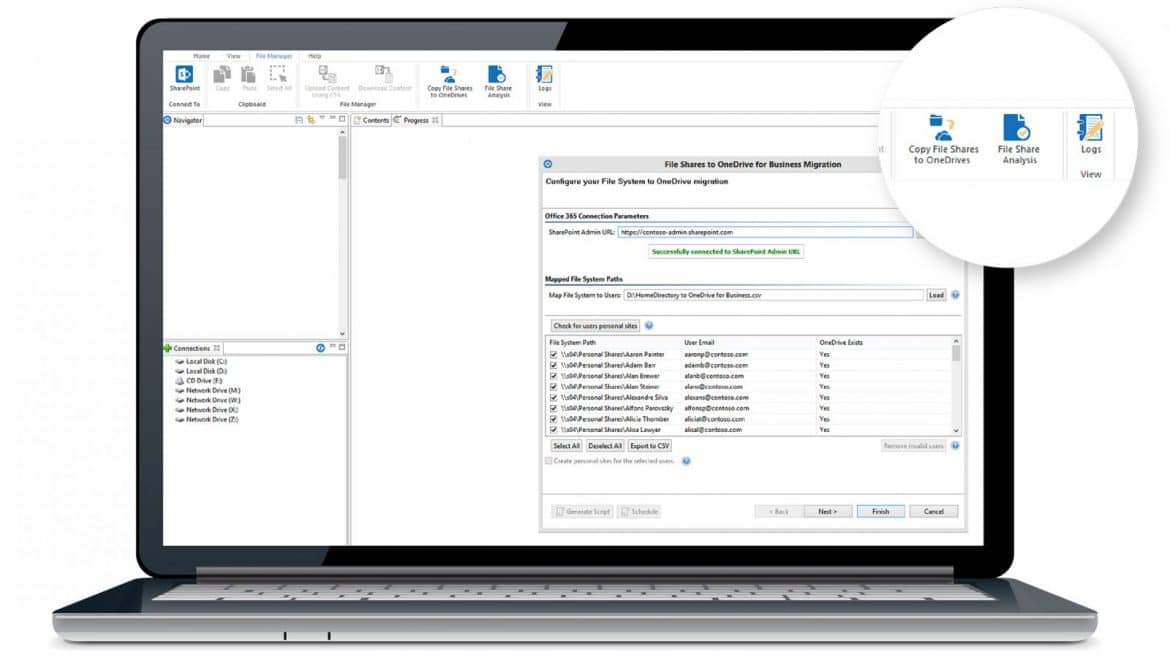This screenshot has width=1170, height=663.
Task: Click the Generate Script button
Action: 582,512
